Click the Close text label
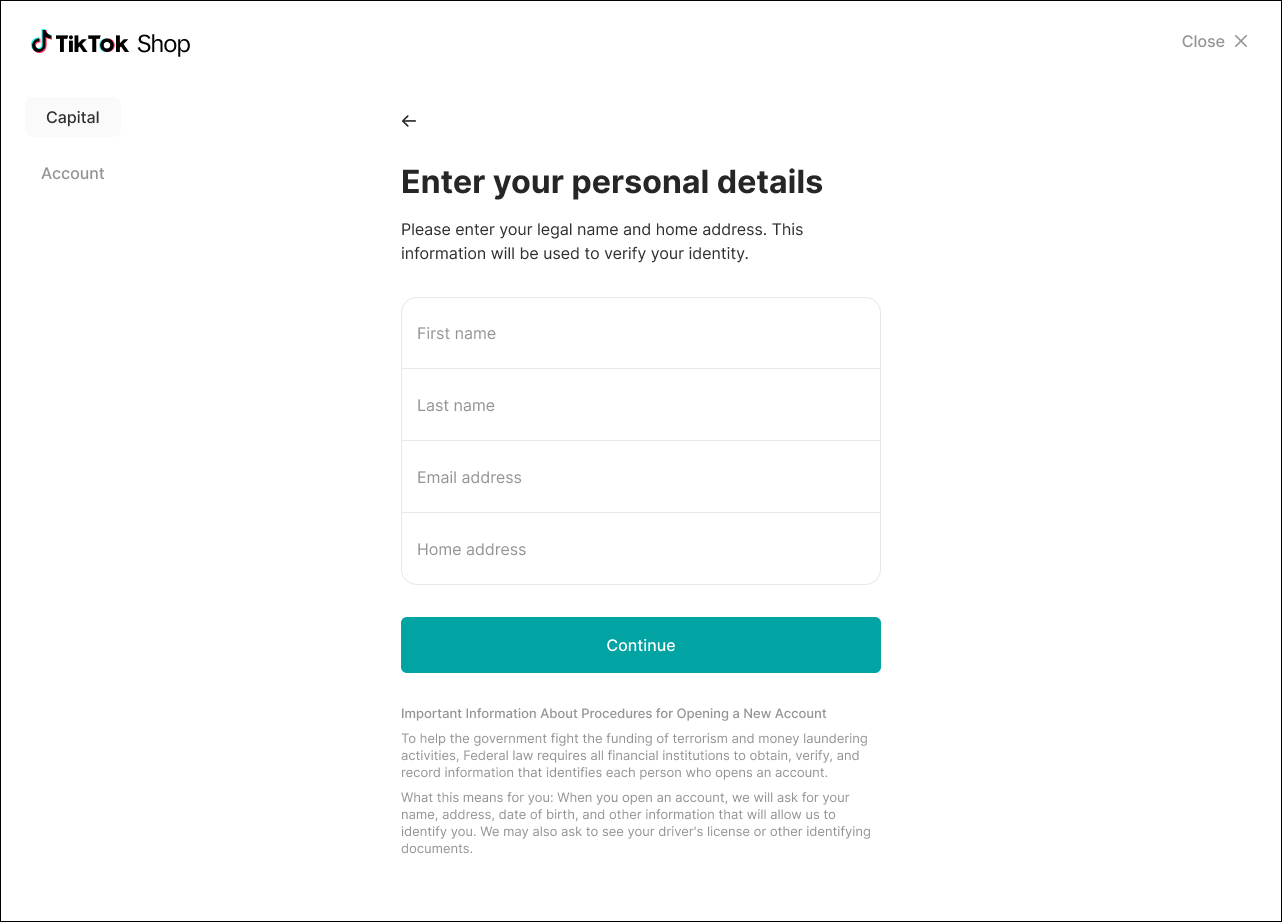Image resolution: width=1282 pixels, height=922 pixels. point(1203,41)
